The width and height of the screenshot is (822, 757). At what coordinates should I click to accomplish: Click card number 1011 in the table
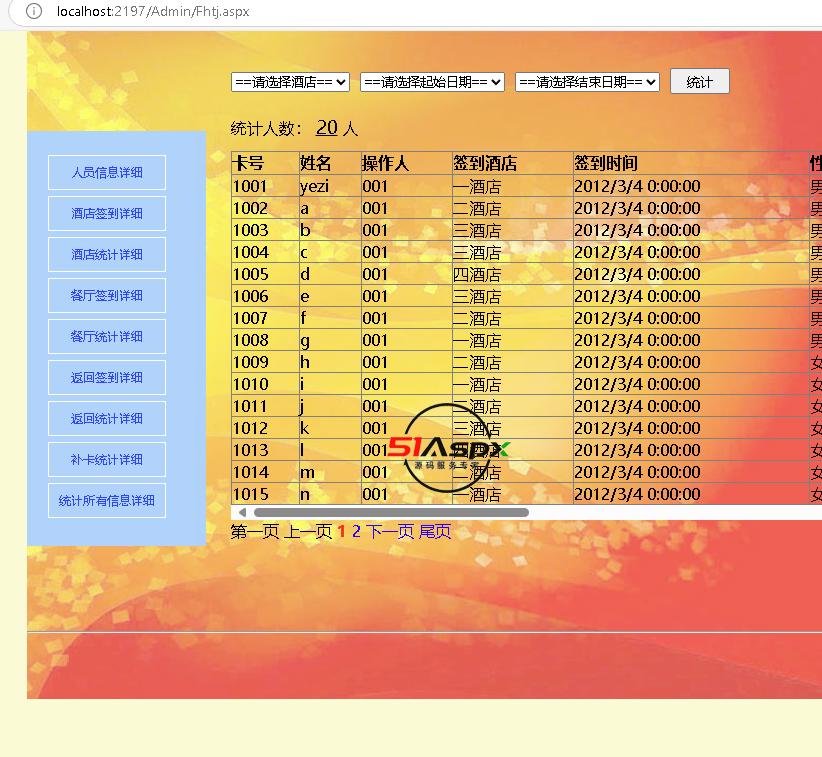coord(250,406)
